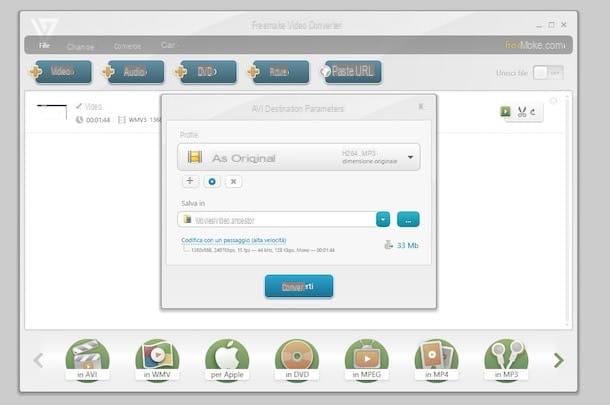Add a video file with the Video button
The image size is (610, 405).
(63, 72)
